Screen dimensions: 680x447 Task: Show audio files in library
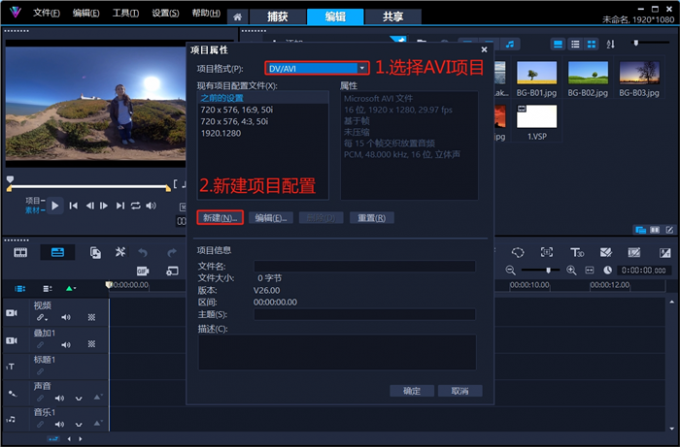[510, 44]
